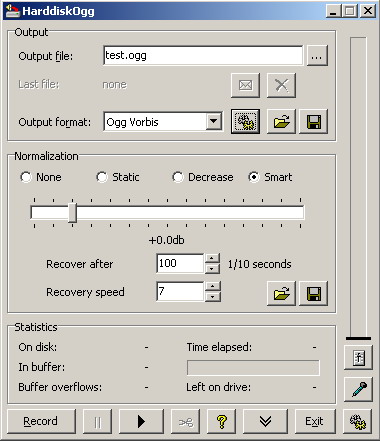Minimize the HarddiskOgg window
This screenshot has width=380, height=441.
coord(333,11)
